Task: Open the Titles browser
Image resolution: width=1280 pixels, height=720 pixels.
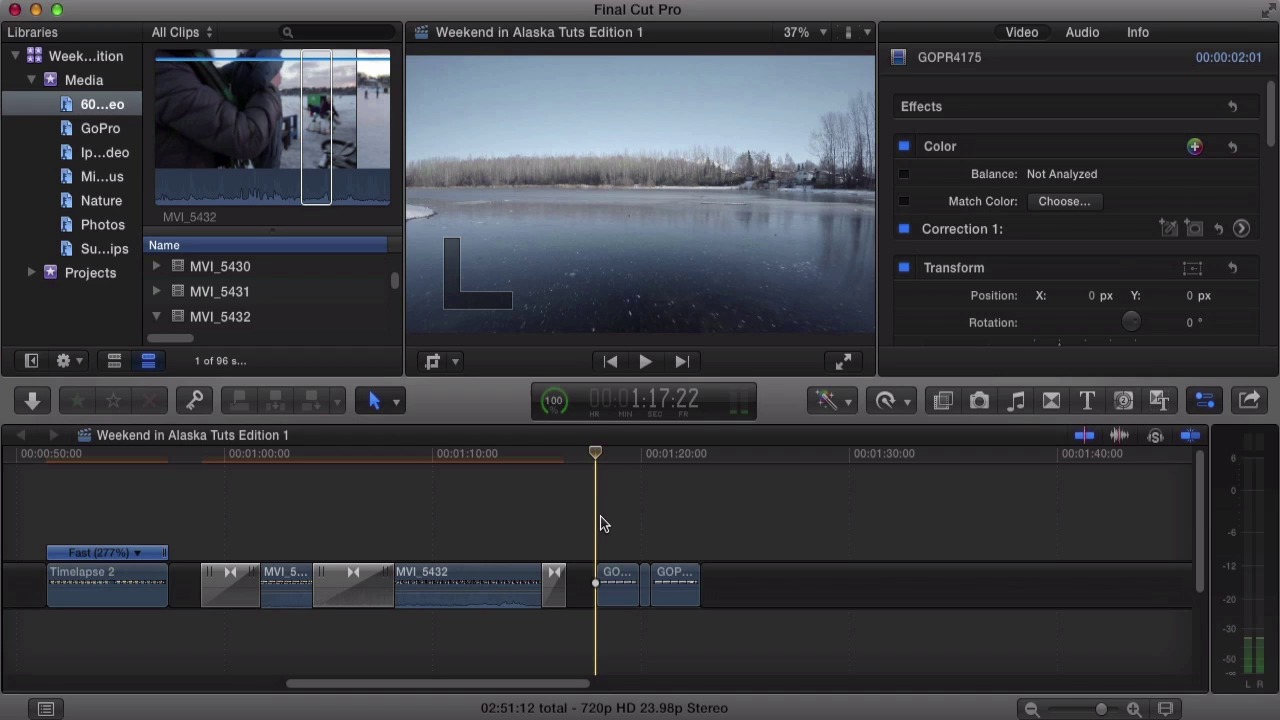Action: [1087, 401]
